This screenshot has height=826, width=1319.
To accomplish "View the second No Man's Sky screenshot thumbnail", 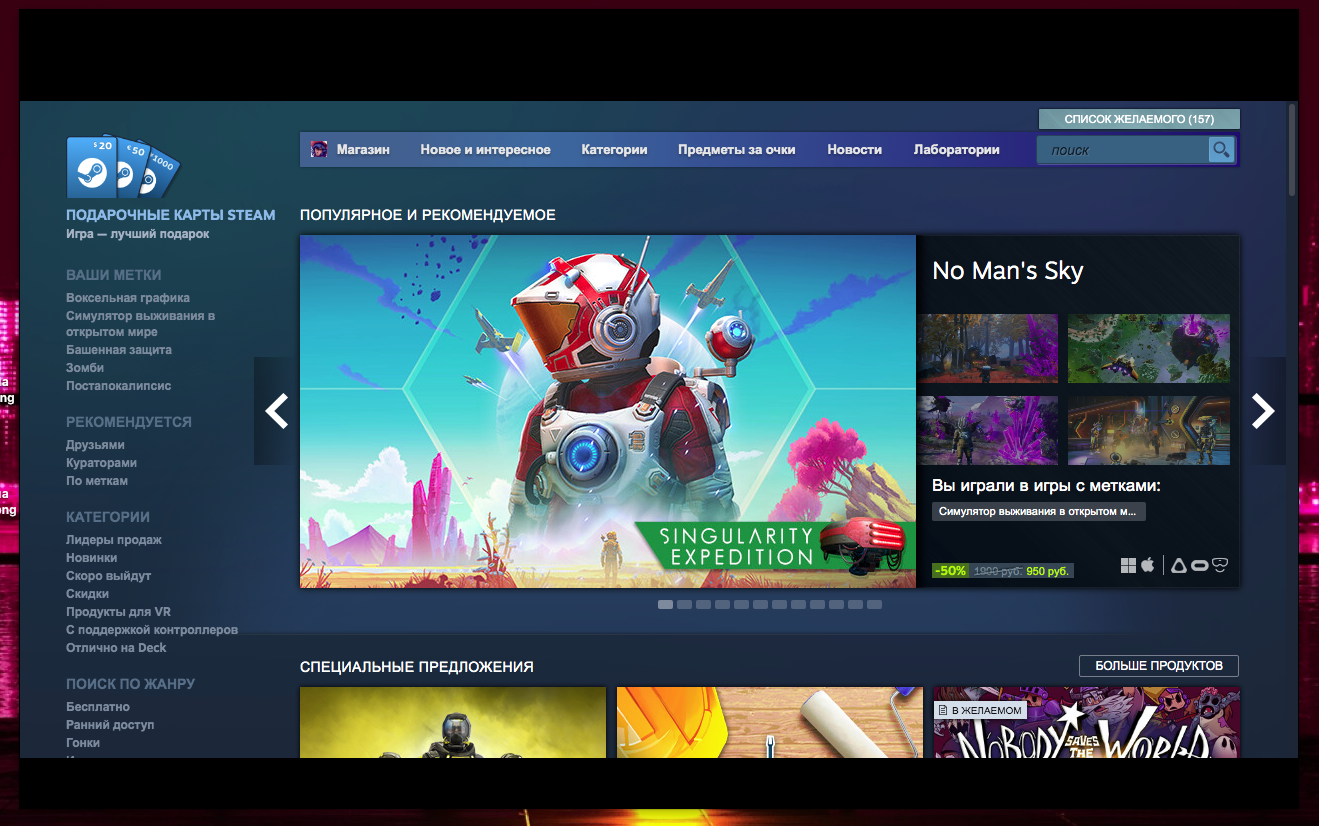I will coord(1149,348).
